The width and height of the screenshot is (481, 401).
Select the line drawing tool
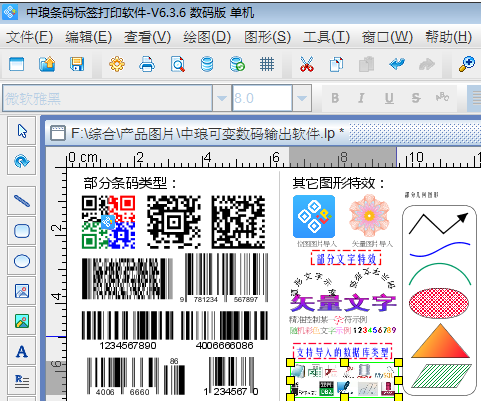(x=22, y=201)
